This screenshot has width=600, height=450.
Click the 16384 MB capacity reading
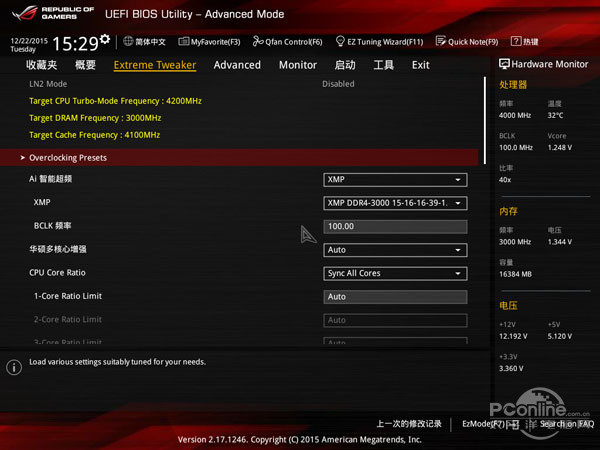[515, 274]
